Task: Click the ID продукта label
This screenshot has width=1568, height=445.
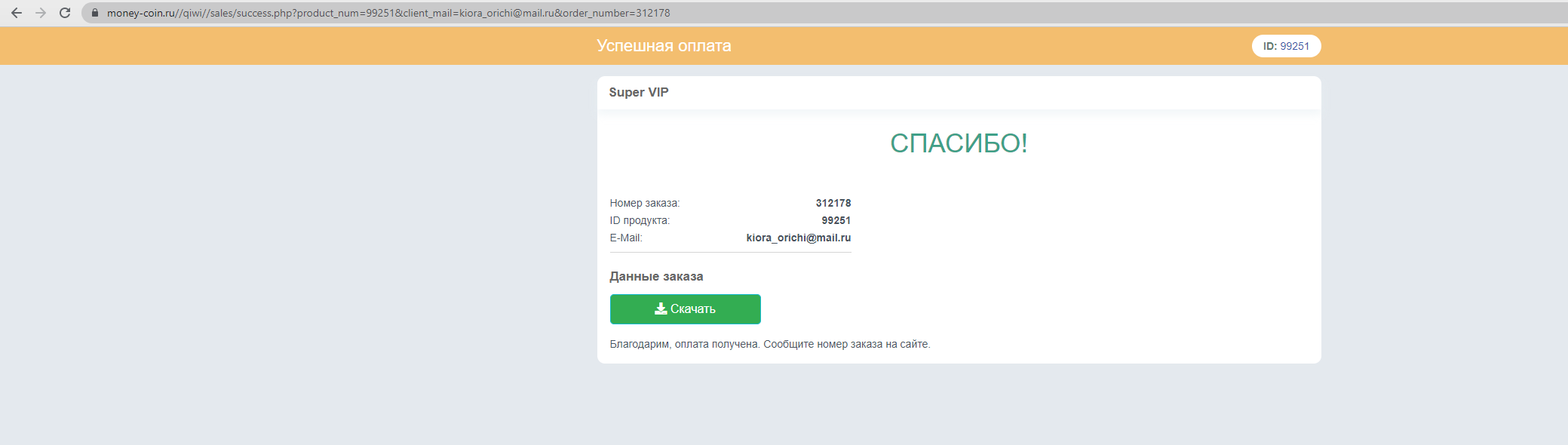Action: (x=640, y=220)
